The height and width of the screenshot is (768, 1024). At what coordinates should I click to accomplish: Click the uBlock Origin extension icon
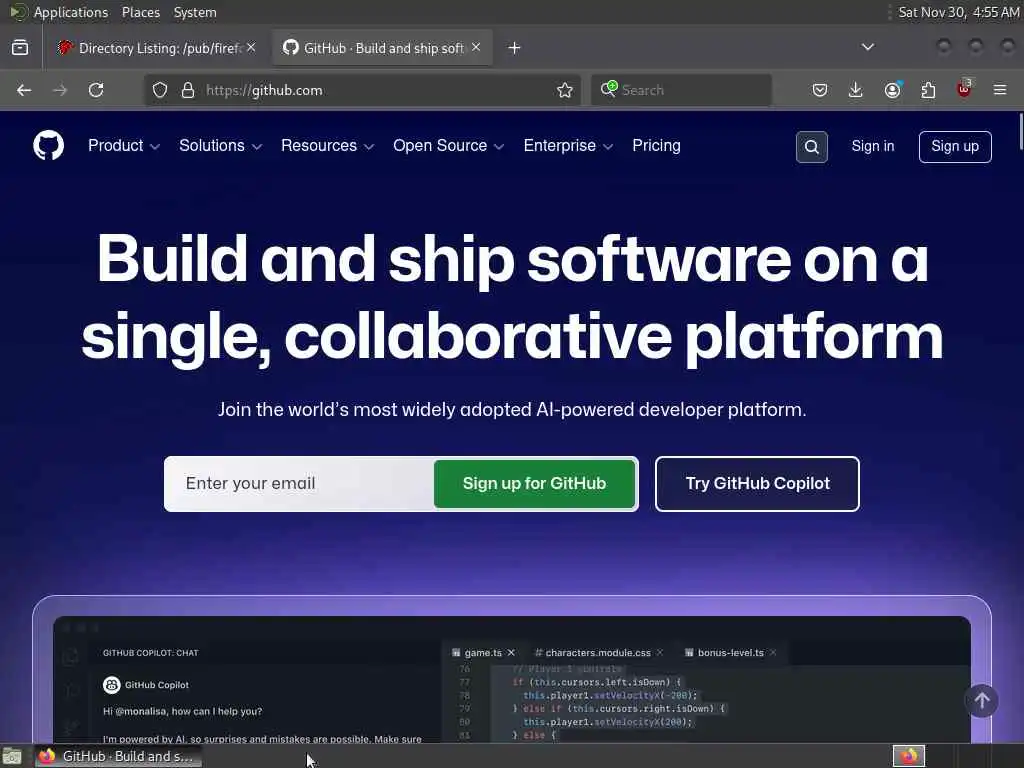[x=964, y=89]
